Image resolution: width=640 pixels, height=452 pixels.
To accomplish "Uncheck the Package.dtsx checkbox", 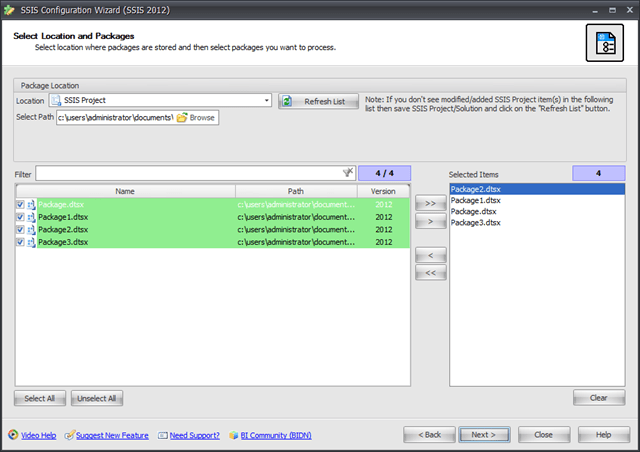I will pos(20,205).
